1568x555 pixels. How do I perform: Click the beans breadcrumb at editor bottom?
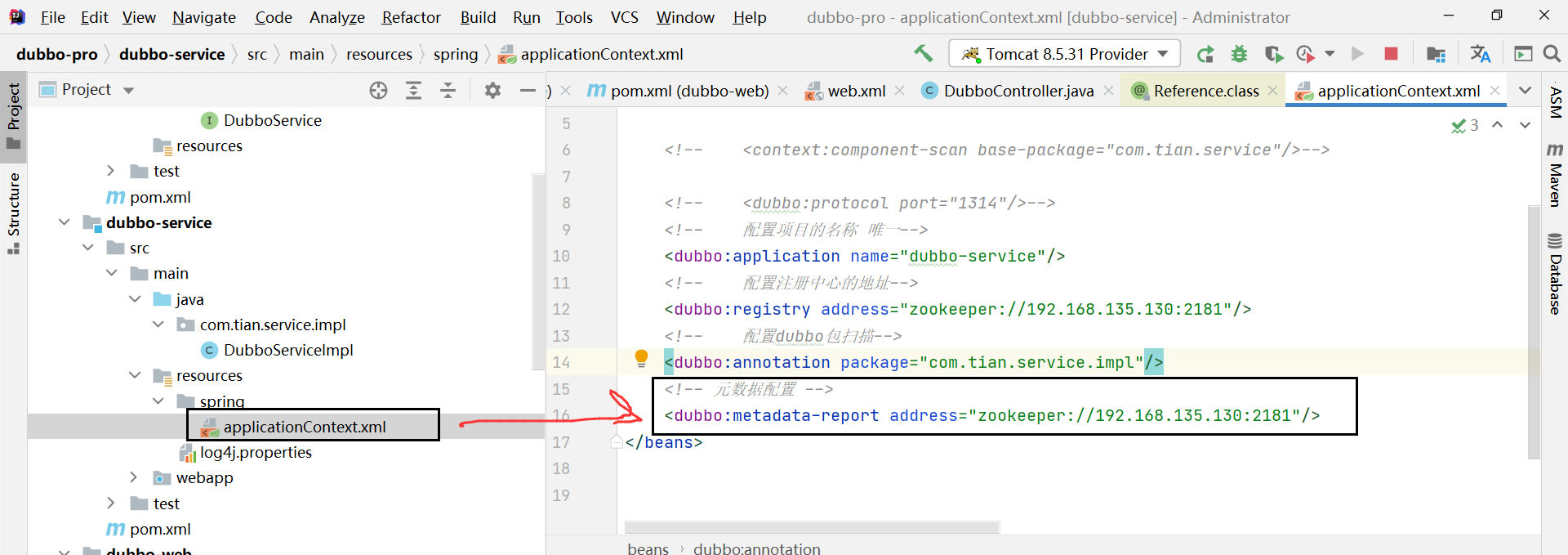pos(648,548)
